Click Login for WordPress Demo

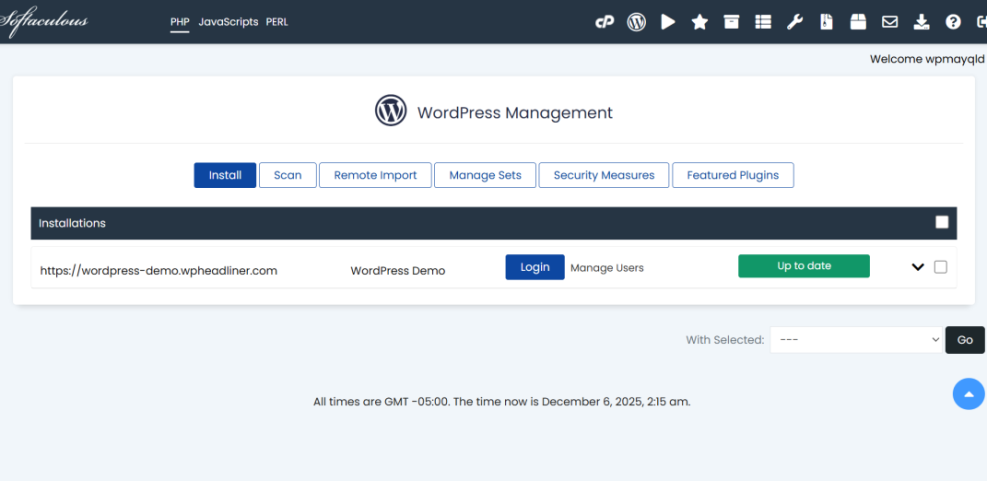535,267
